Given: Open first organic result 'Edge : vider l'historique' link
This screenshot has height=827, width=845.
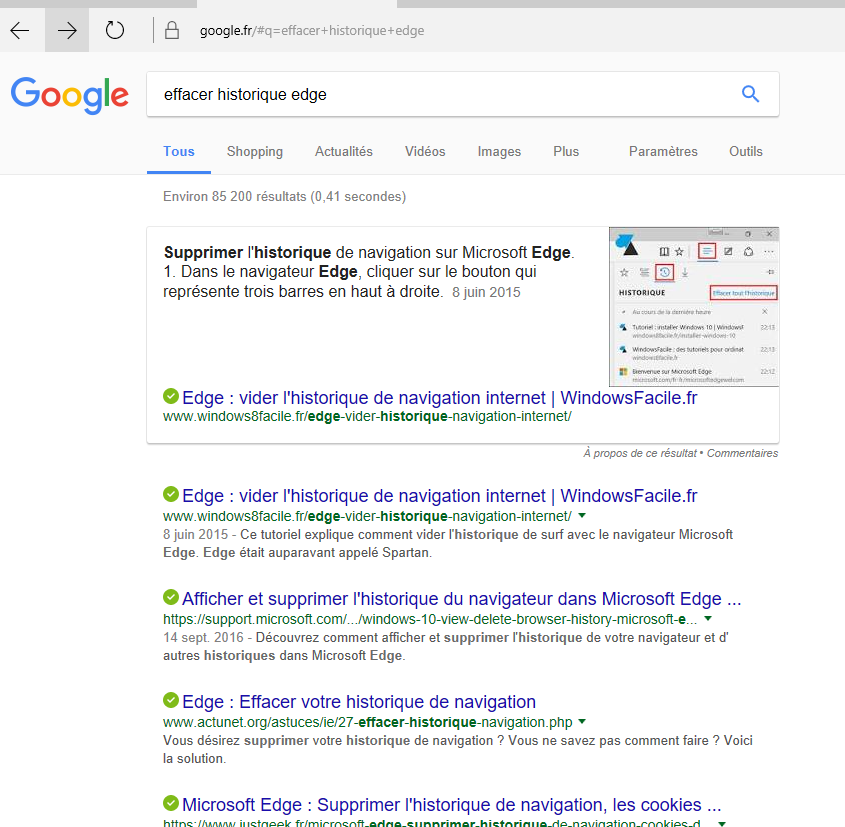Looking at the screenshot, I should click(439, 496).
